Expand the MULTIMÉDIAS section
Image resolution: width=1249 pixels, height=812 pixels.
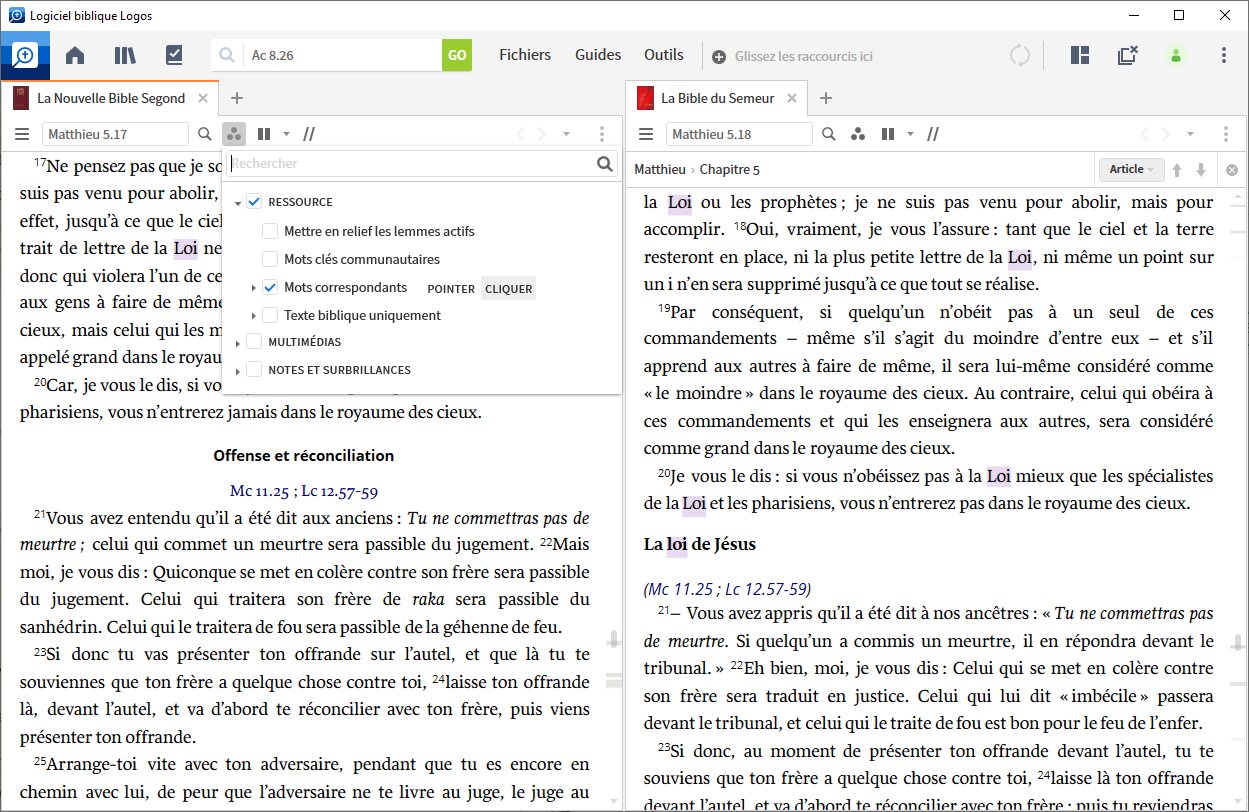click(x=238, y=343)
